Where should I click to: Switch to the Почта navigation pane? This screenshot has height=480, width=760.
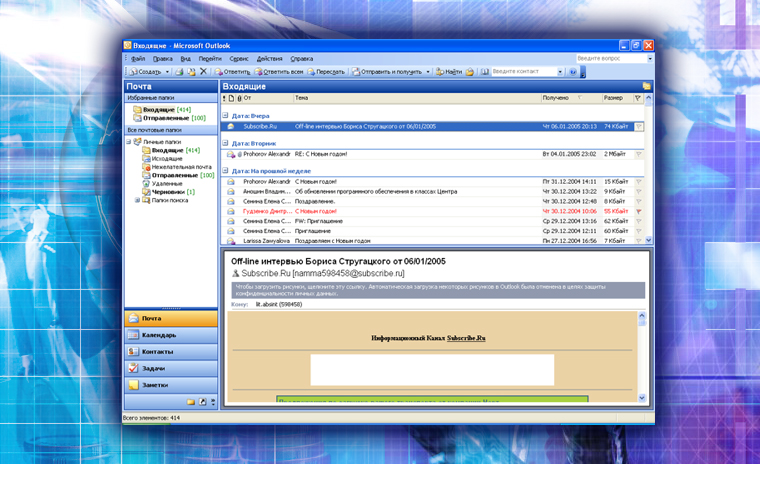(x=171, y=319)
